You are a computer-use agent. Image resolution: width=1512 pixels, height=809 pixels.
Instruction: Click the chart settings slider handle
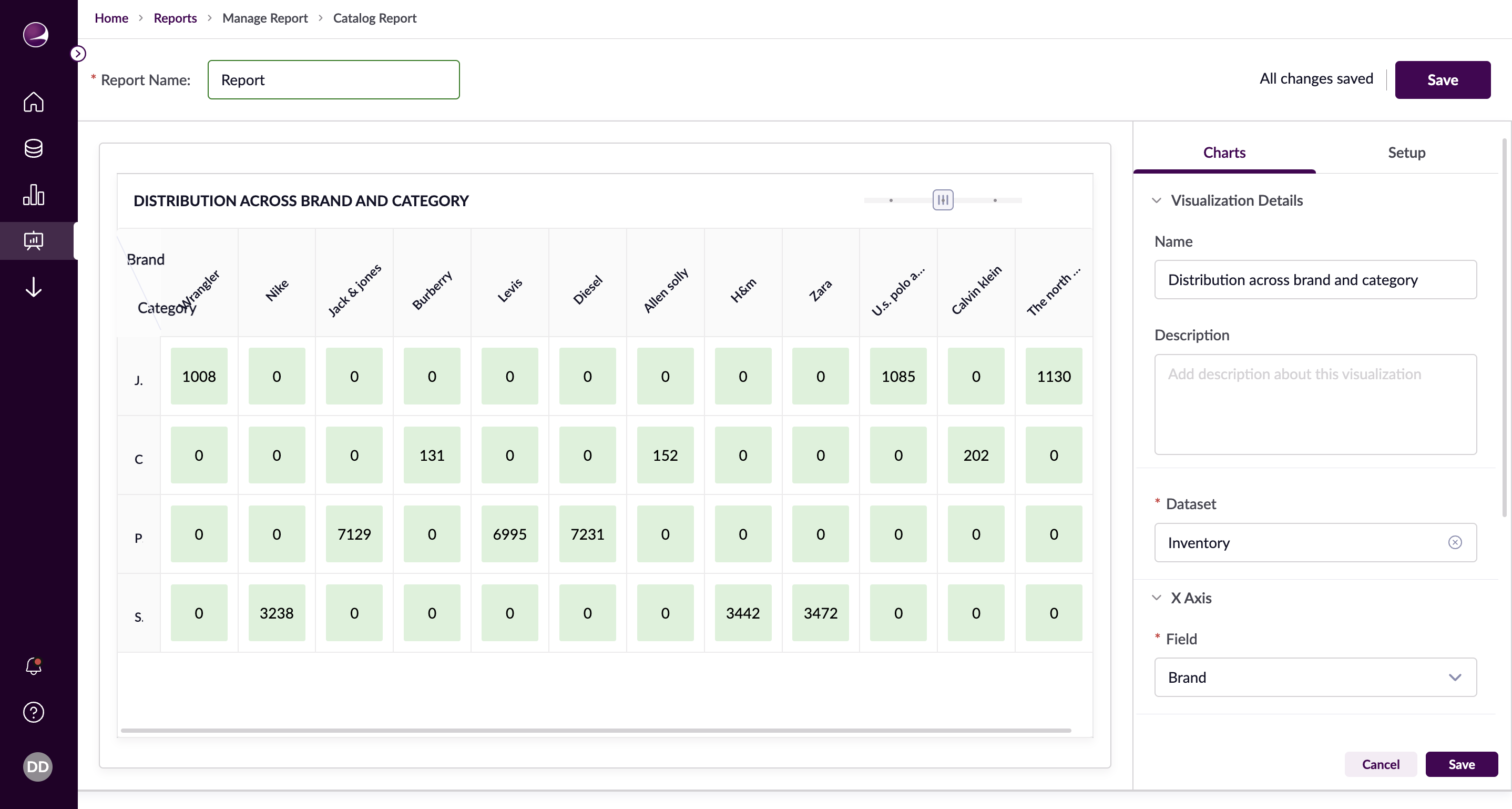943,200
